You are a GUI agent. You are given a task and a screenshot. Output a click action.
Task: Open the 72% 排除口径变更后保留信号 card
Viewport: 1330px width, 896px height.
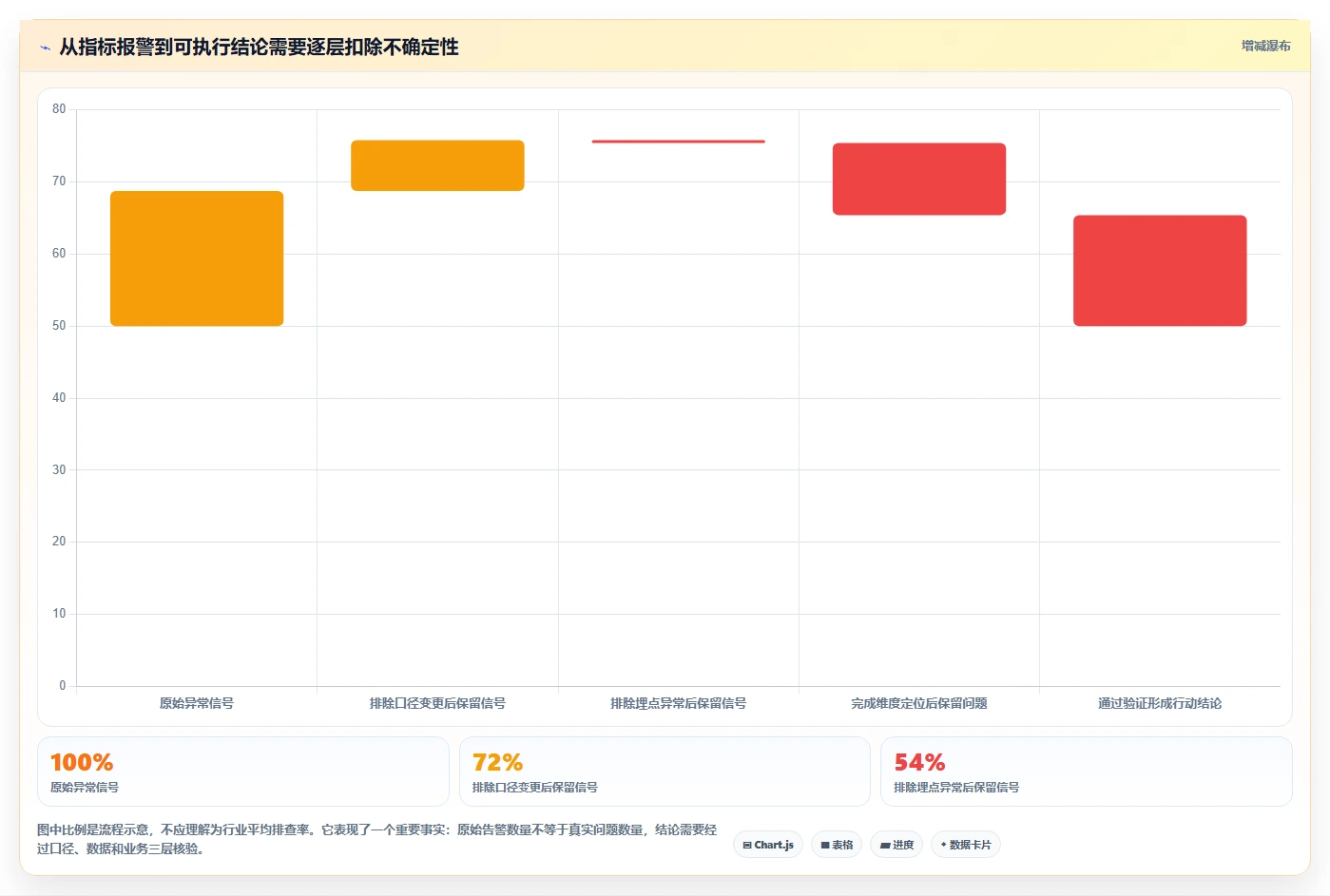pos(665,772)
